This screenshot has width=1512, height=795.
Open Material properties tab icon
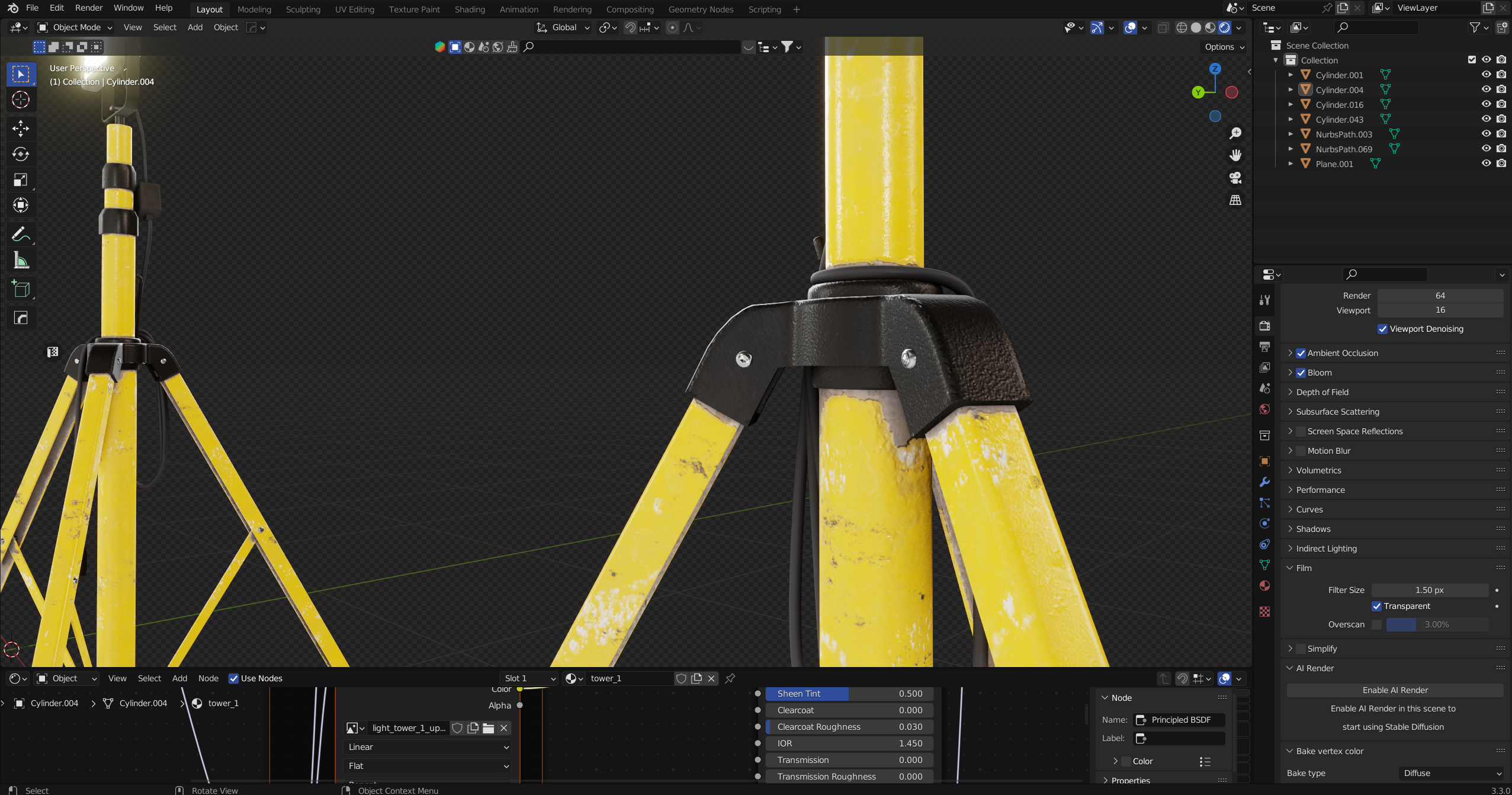[x=1264, y=586]
